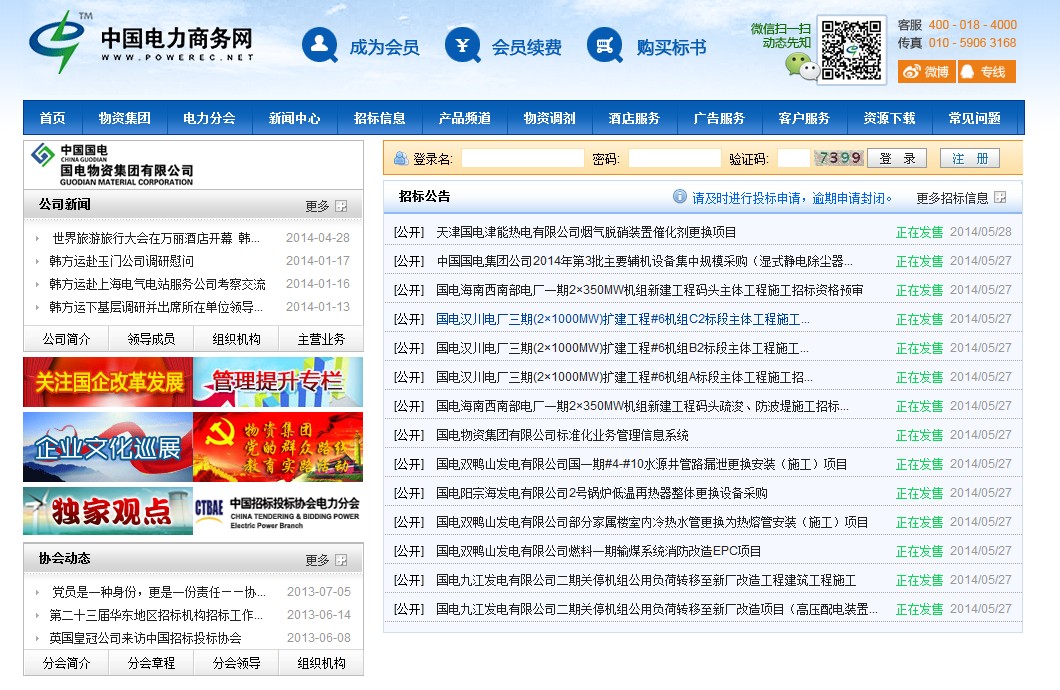Click the expand icon beside 更多招标信息
This screenshot has width=1060, height=690.
[x=1001, y=197]
